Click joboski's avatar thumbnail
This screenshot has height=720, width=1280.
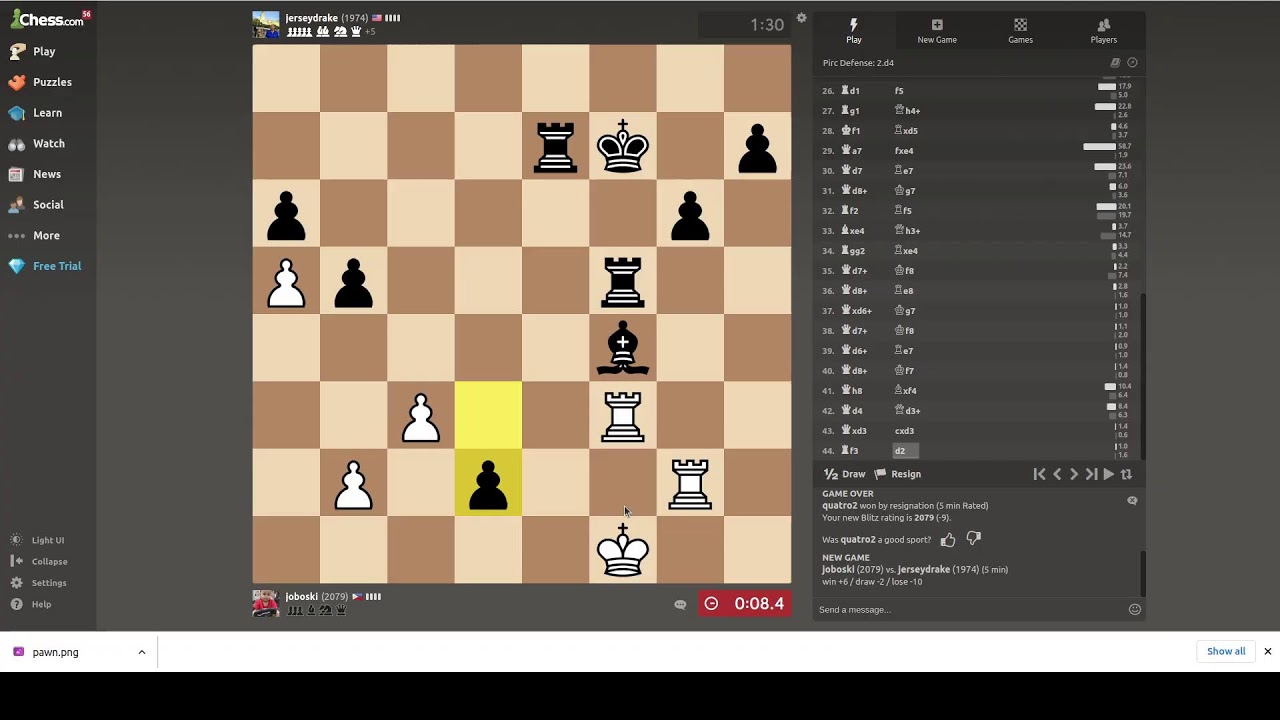[x=266, y=603]
